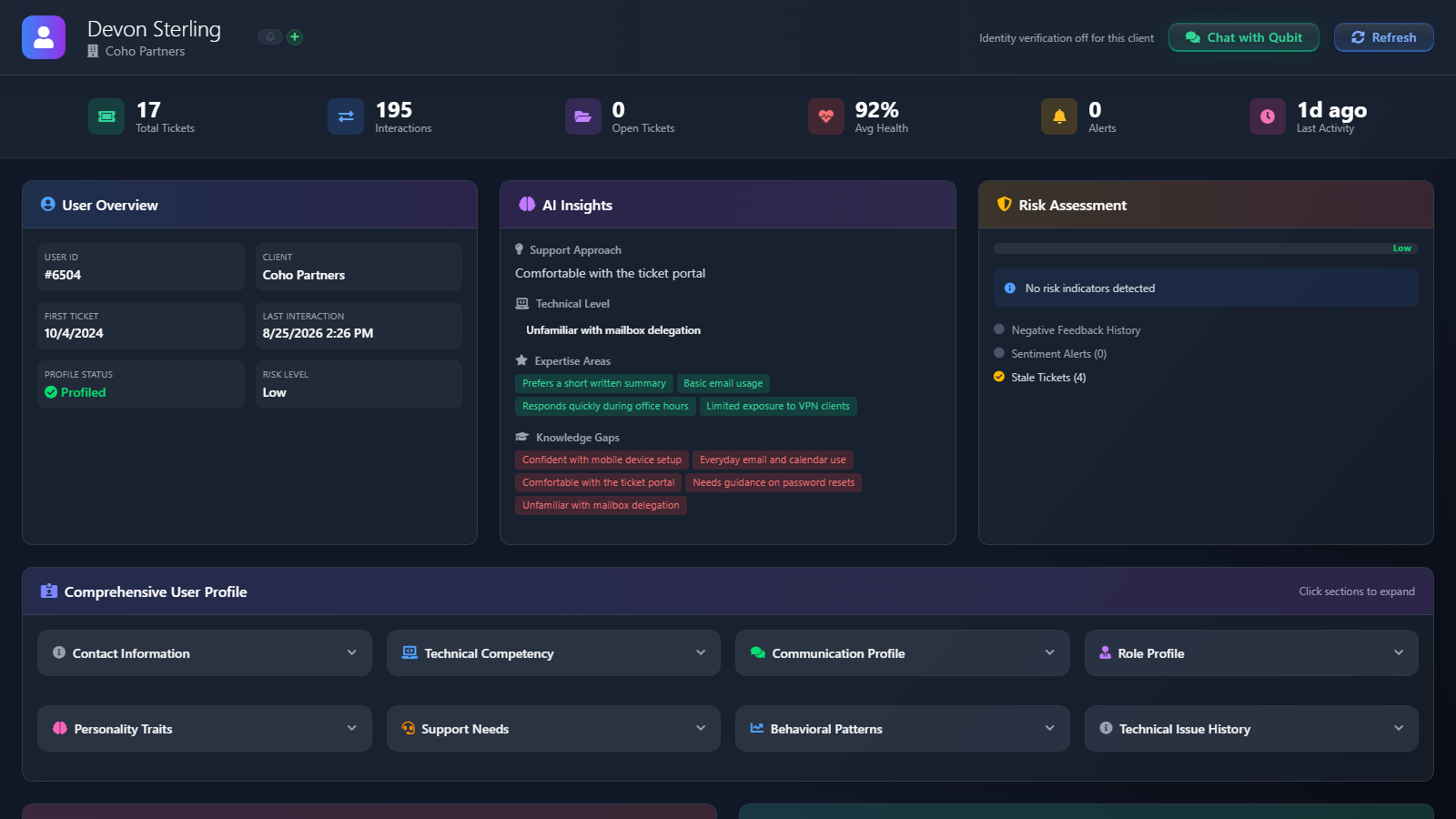The height and width of the screenshot is (819, 1456).
Task: Click the Support Needs headset icon
Action: pos(409,728)
